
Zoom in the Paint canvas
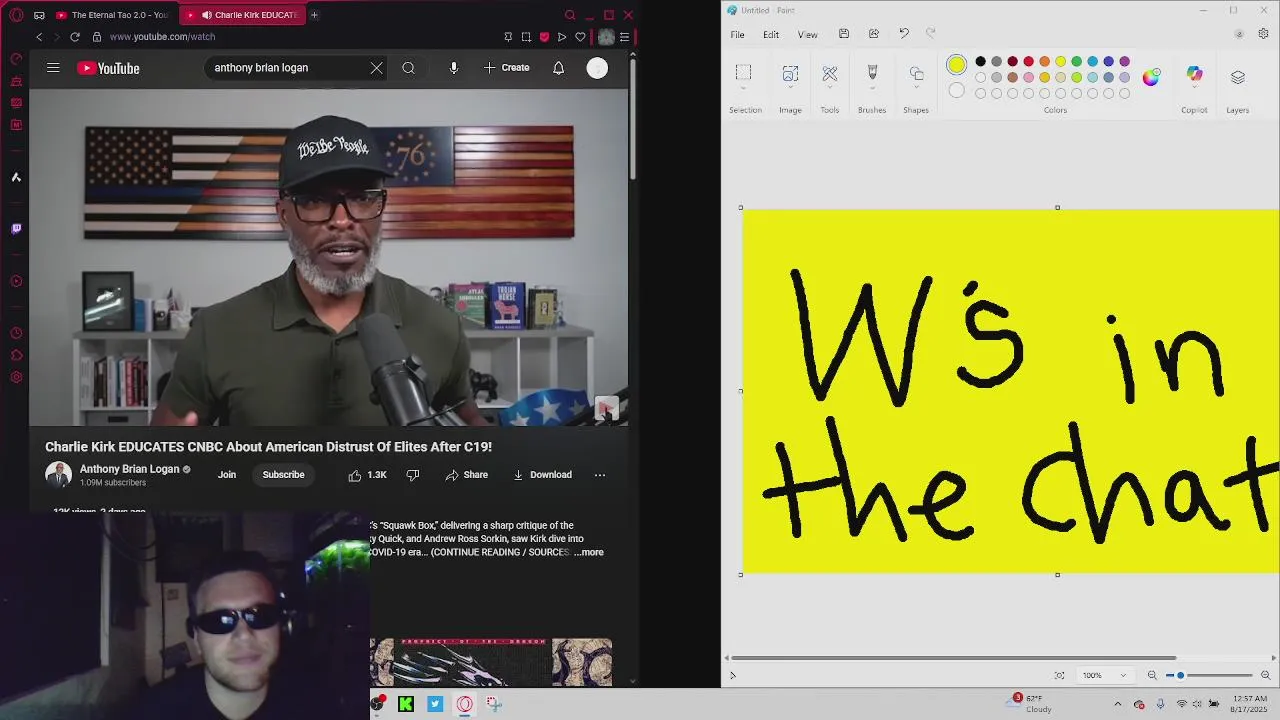(1265, 675)
